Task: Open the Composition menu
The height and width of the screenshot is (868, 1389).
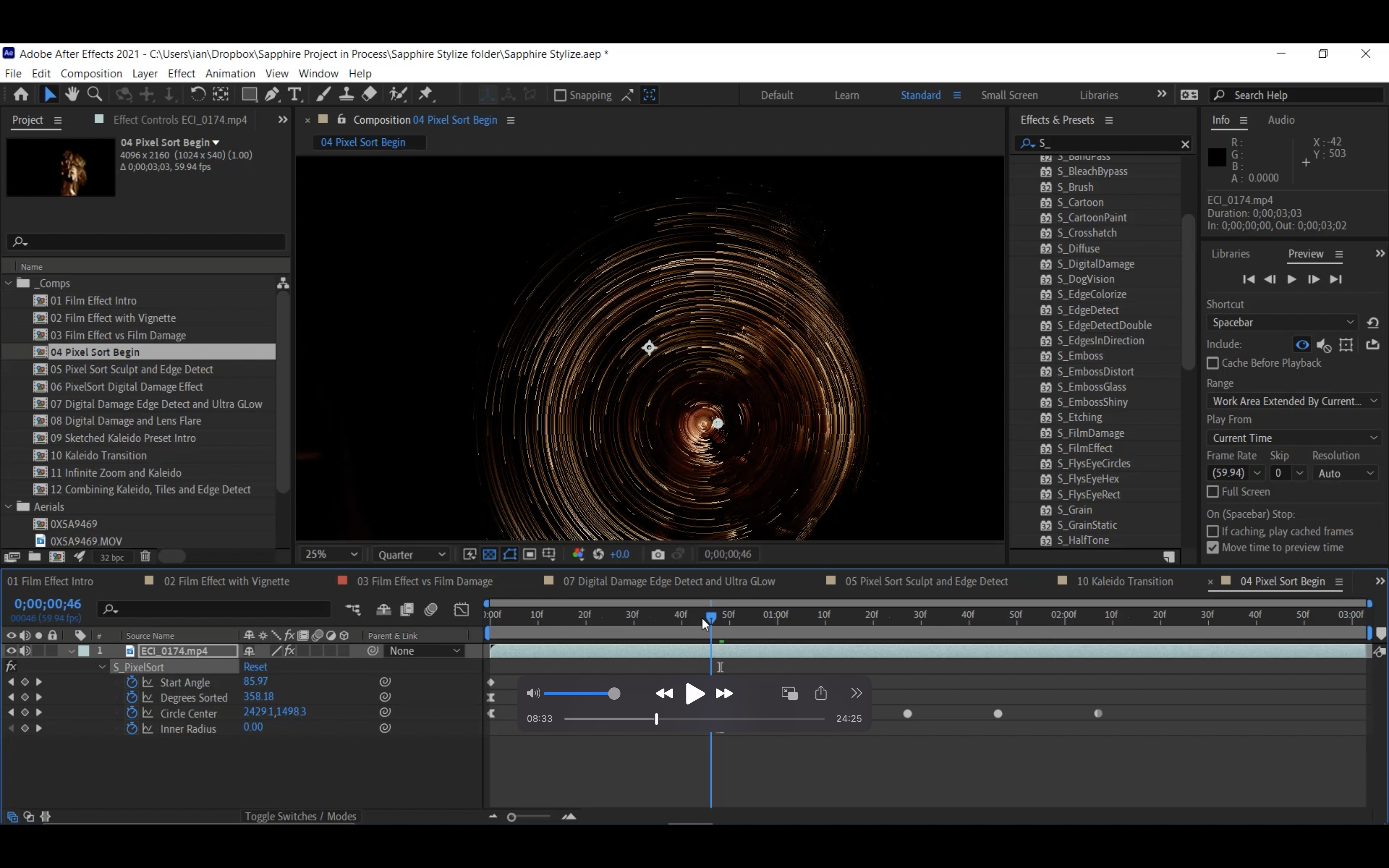Action: point(91,74)
